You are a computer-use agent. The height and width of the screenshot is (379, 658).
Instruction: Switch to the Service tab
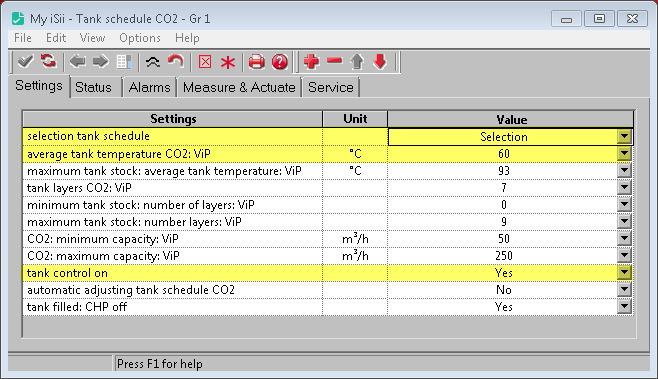point(331,87)
